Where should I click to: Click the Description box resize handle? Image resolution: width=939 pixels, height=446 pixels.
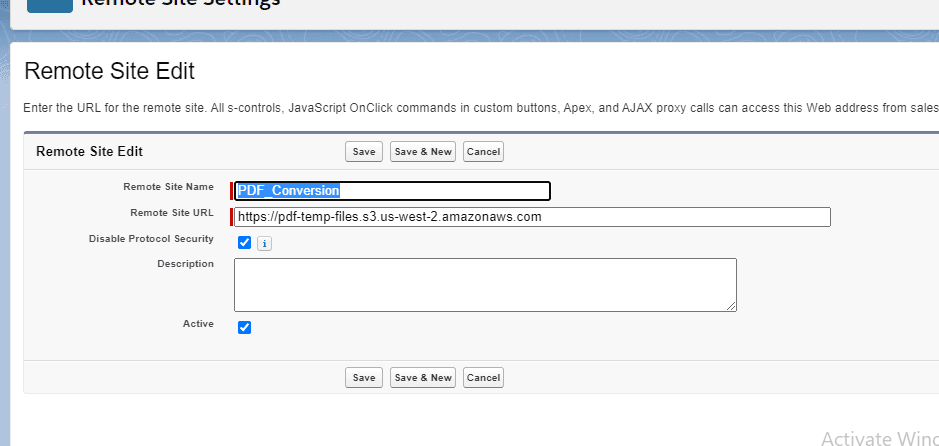pyautogui.click(x=731, y=305)
